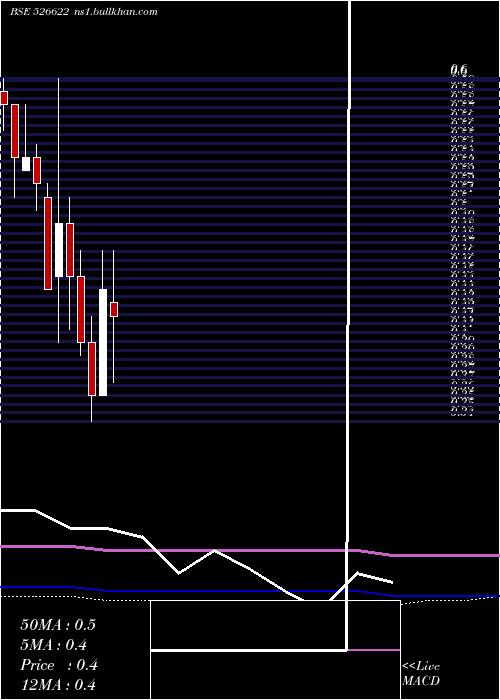Screen dimensions: 500x700
Task: Open the "<<Live MACD" label
Action: 421,674
